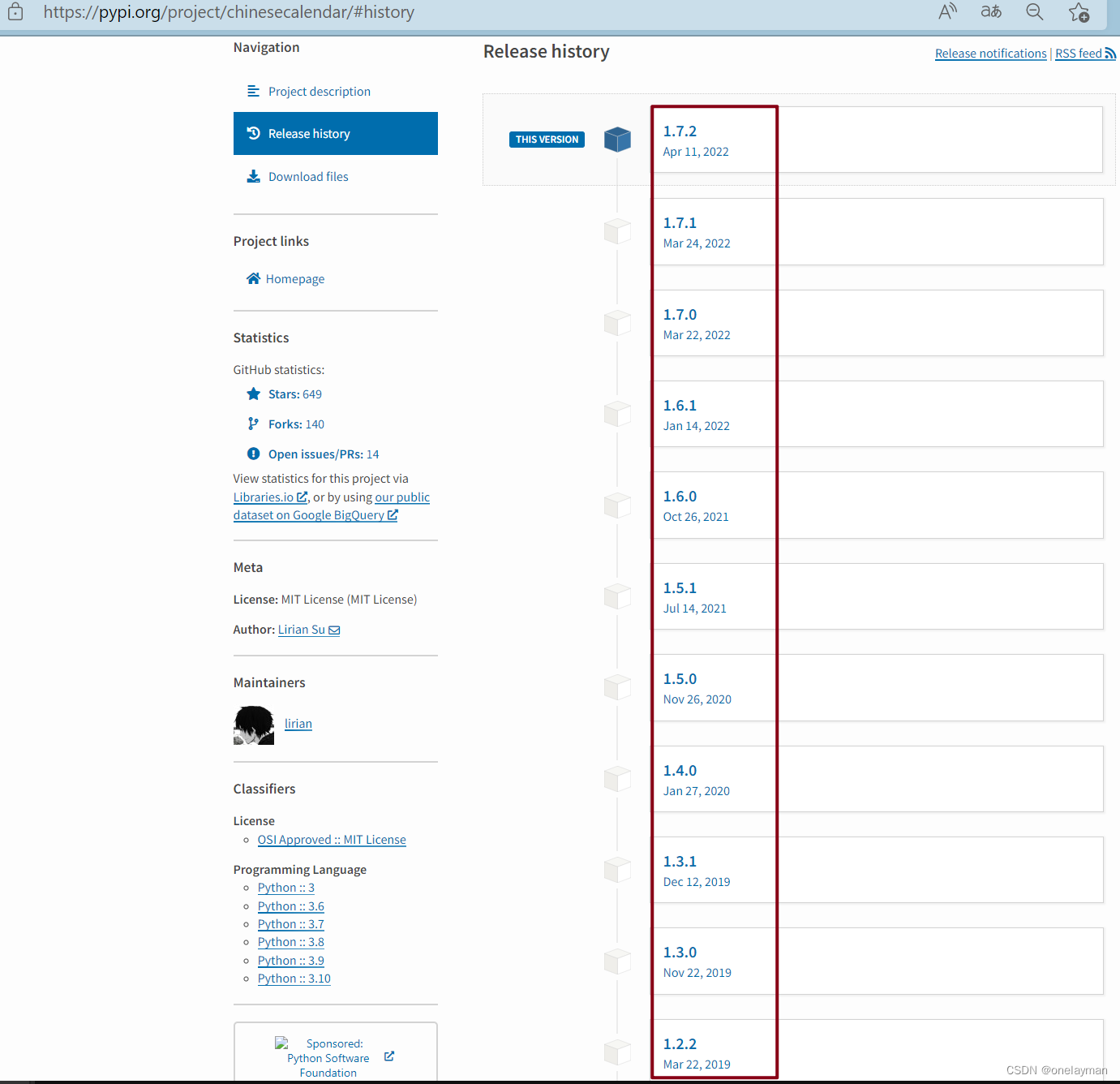
Task: Open release 1.2.2 from Mar 22, 2019
Action: (x=878, y=1050)
